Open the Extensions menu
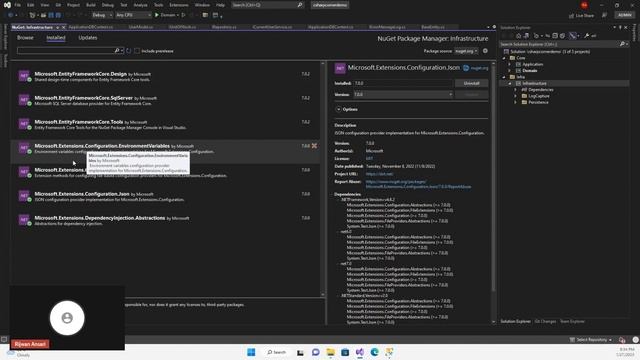The image size is (640, 360). (179, 5)
